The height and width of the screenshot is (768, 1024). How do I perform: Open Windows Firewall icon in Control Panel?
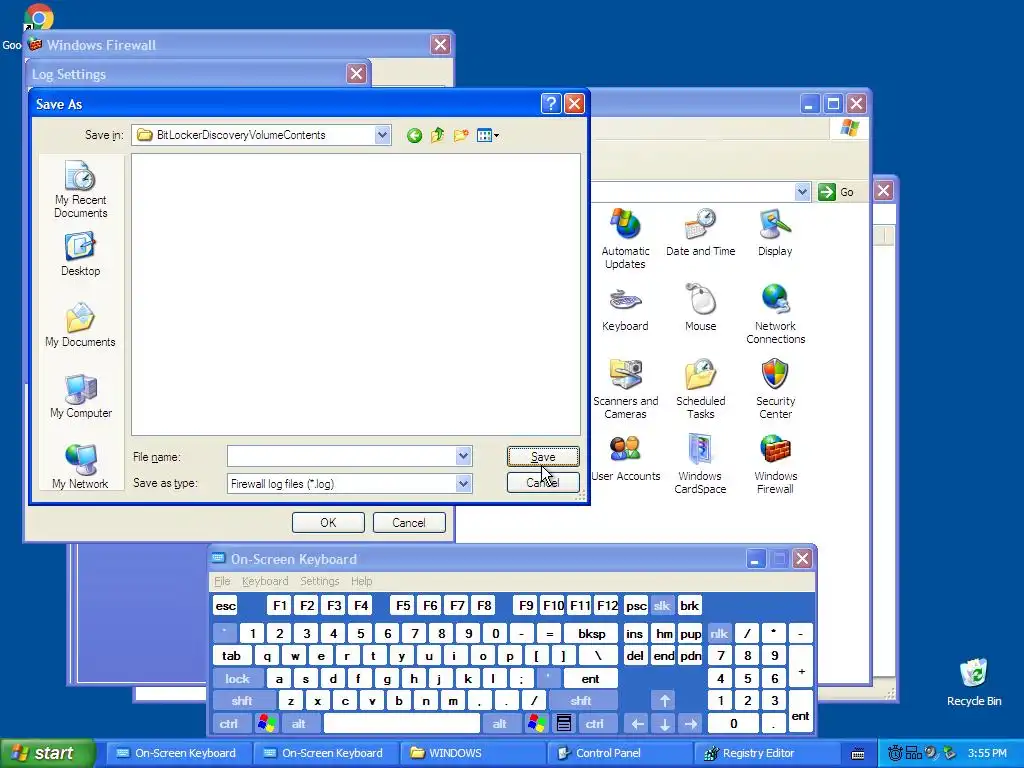775,464
